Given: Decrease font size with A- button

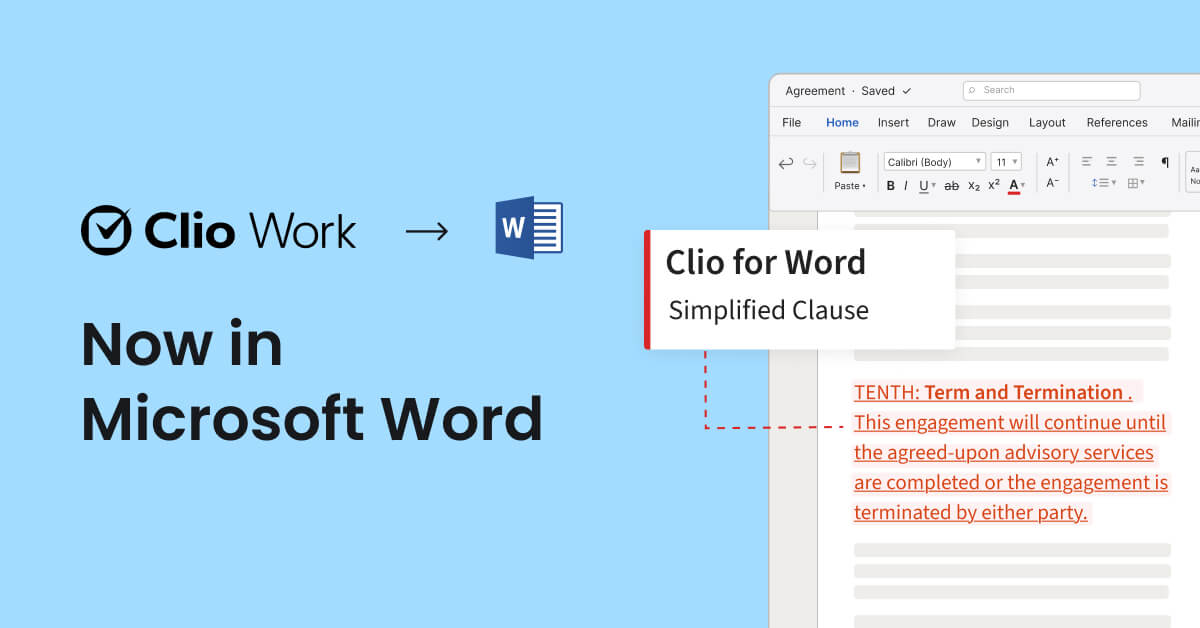Looking at the screenshot, I should click(x=1053, y=182).
